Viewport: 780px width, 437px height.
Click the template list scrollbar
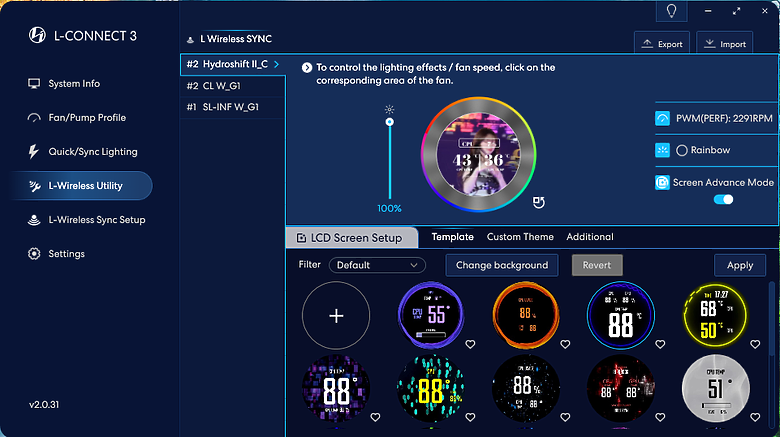[773, 319]
